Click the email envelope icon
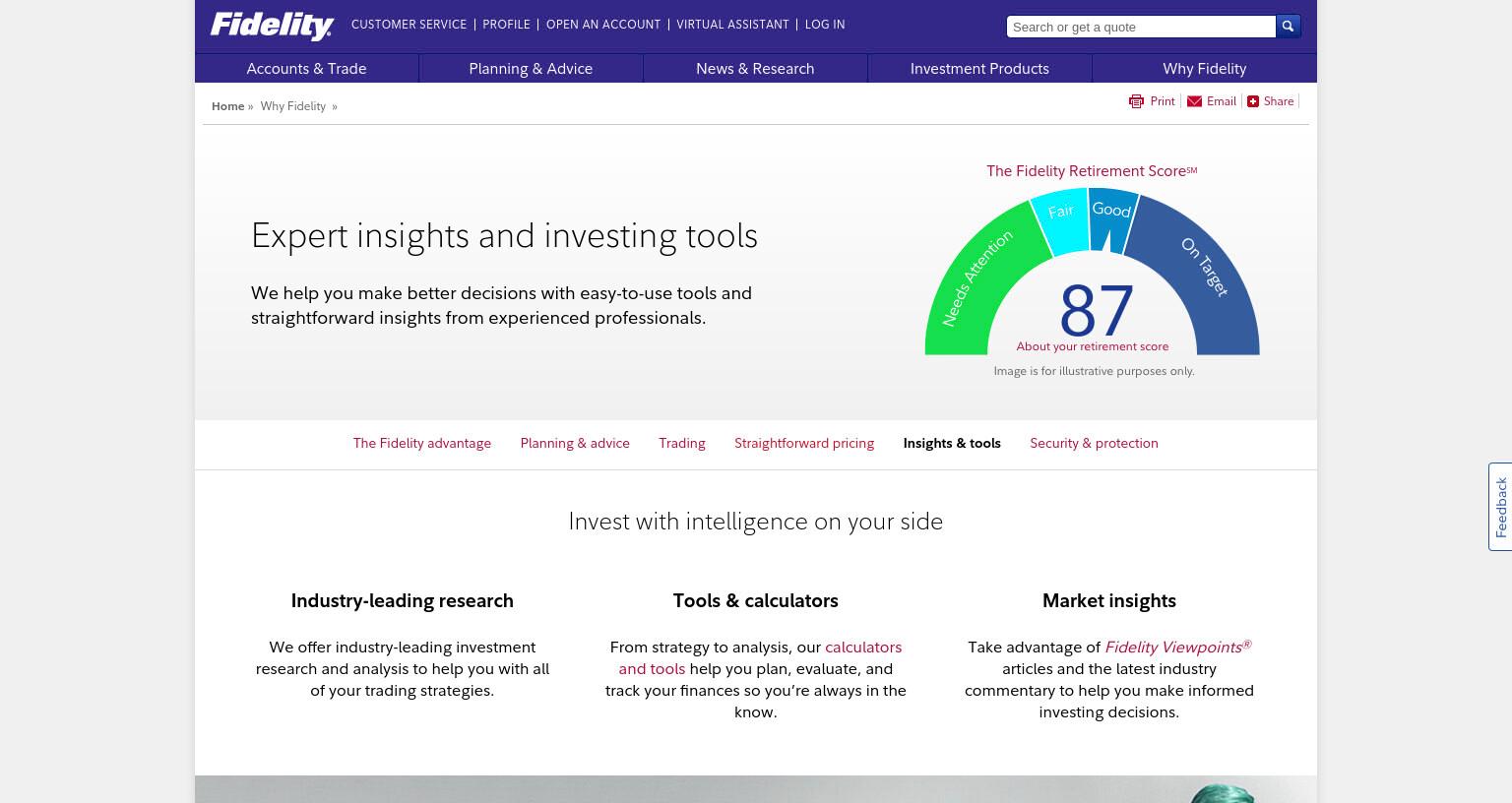1512x803 pixels. [x=1194, y=101]
